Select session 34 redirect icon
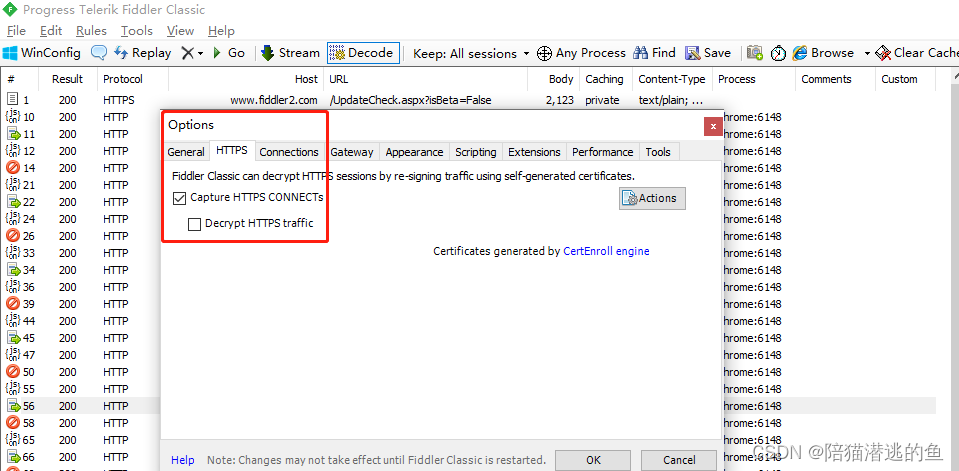This screenshot has height=471, width=959. (x=13, y=270)
